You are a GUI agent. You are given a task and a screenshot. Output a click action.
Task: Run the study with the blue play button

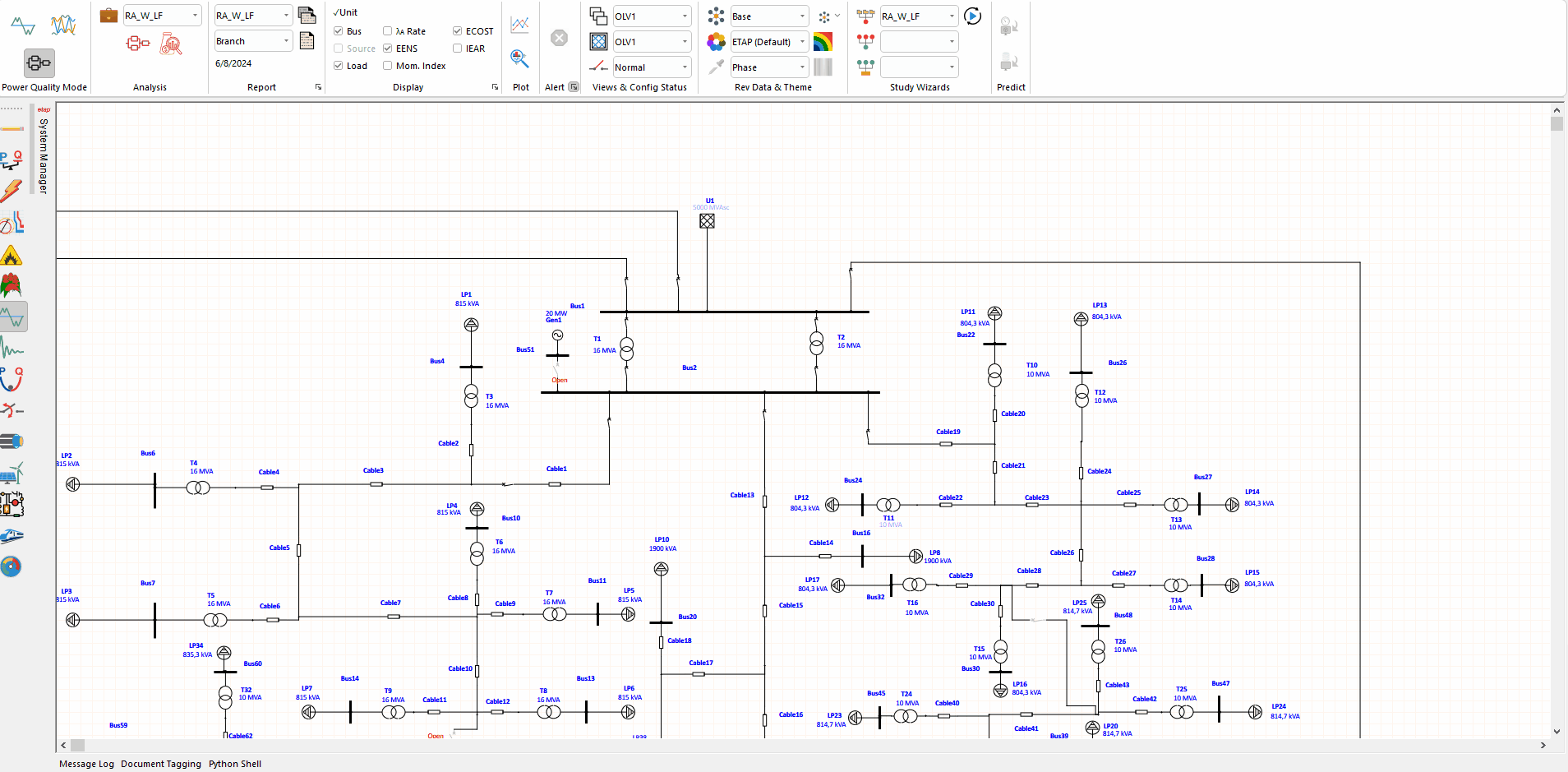coord(971,15)
